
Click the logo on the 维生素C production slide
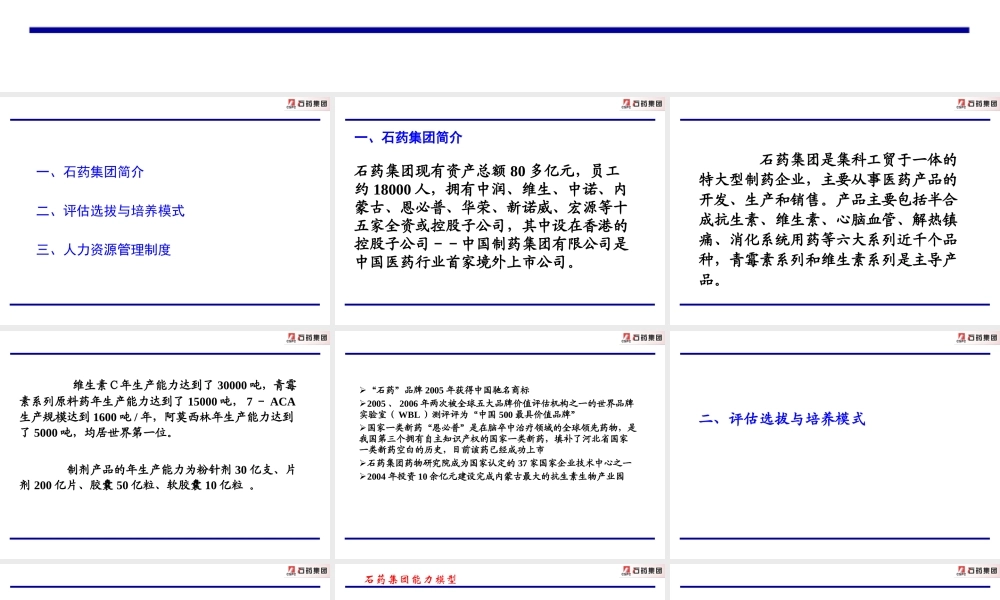click(x=307, y=337)
